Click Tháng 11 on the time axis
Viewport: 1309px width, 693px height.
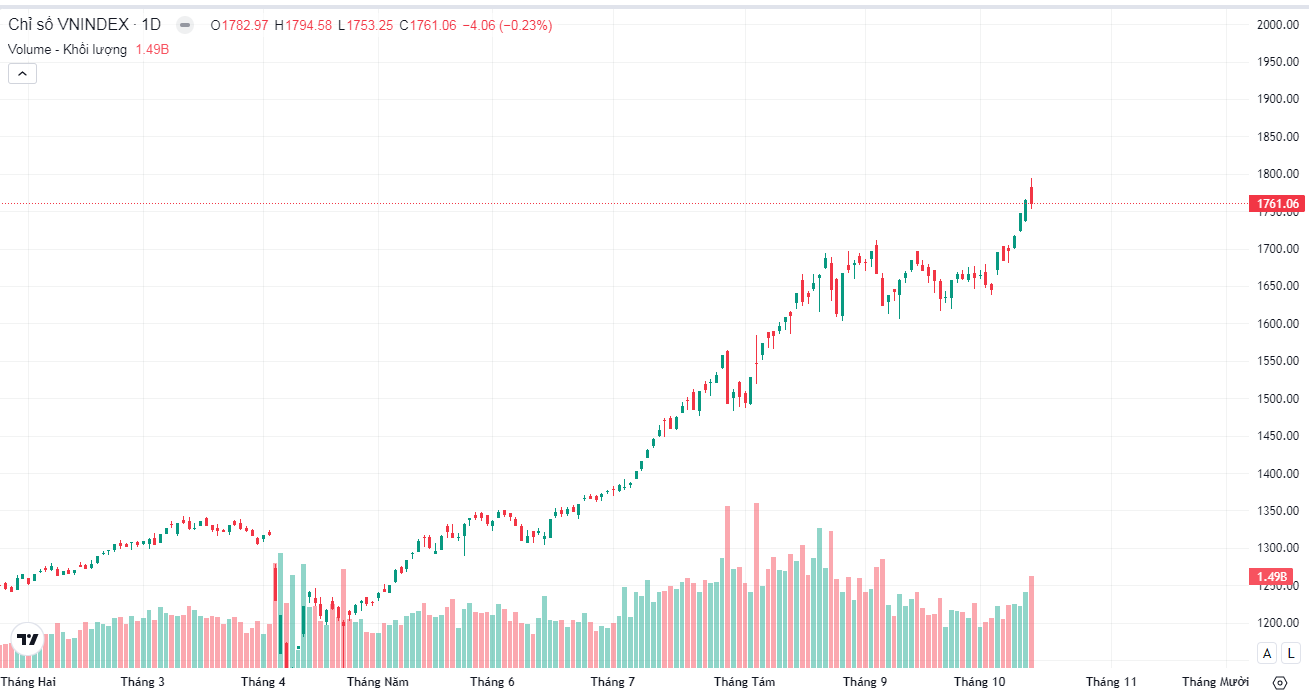click(x=1111, y=682)
